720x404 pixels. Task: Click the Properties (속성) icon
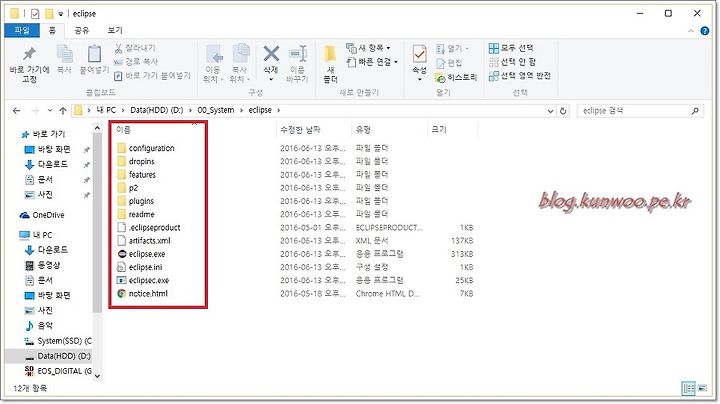[419, 54]
